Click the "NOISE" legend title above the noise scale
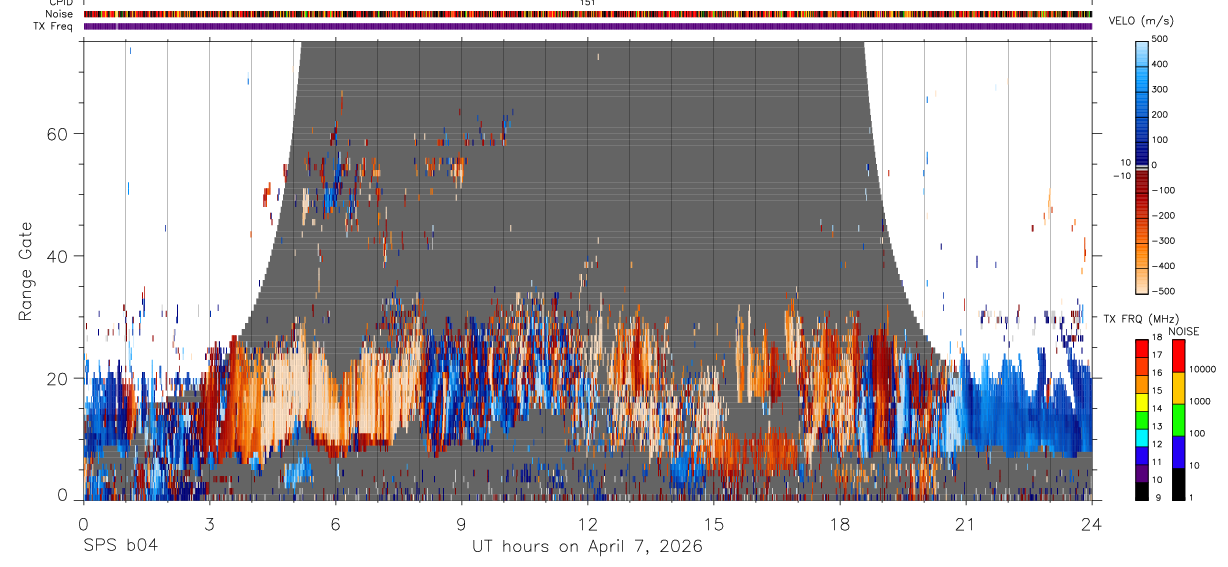 (x=1183, y=331)
